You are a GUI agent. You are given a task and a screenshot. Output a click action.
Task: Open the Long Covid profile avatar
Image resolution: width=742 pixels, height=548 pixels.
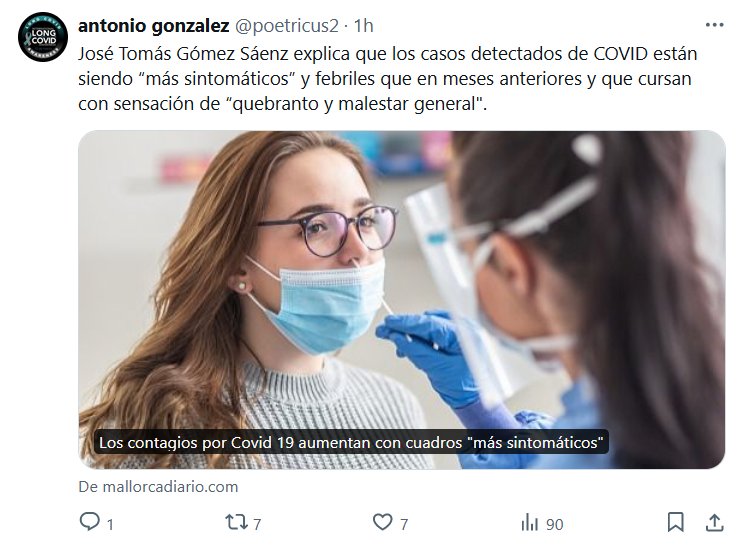pos(43,37)
